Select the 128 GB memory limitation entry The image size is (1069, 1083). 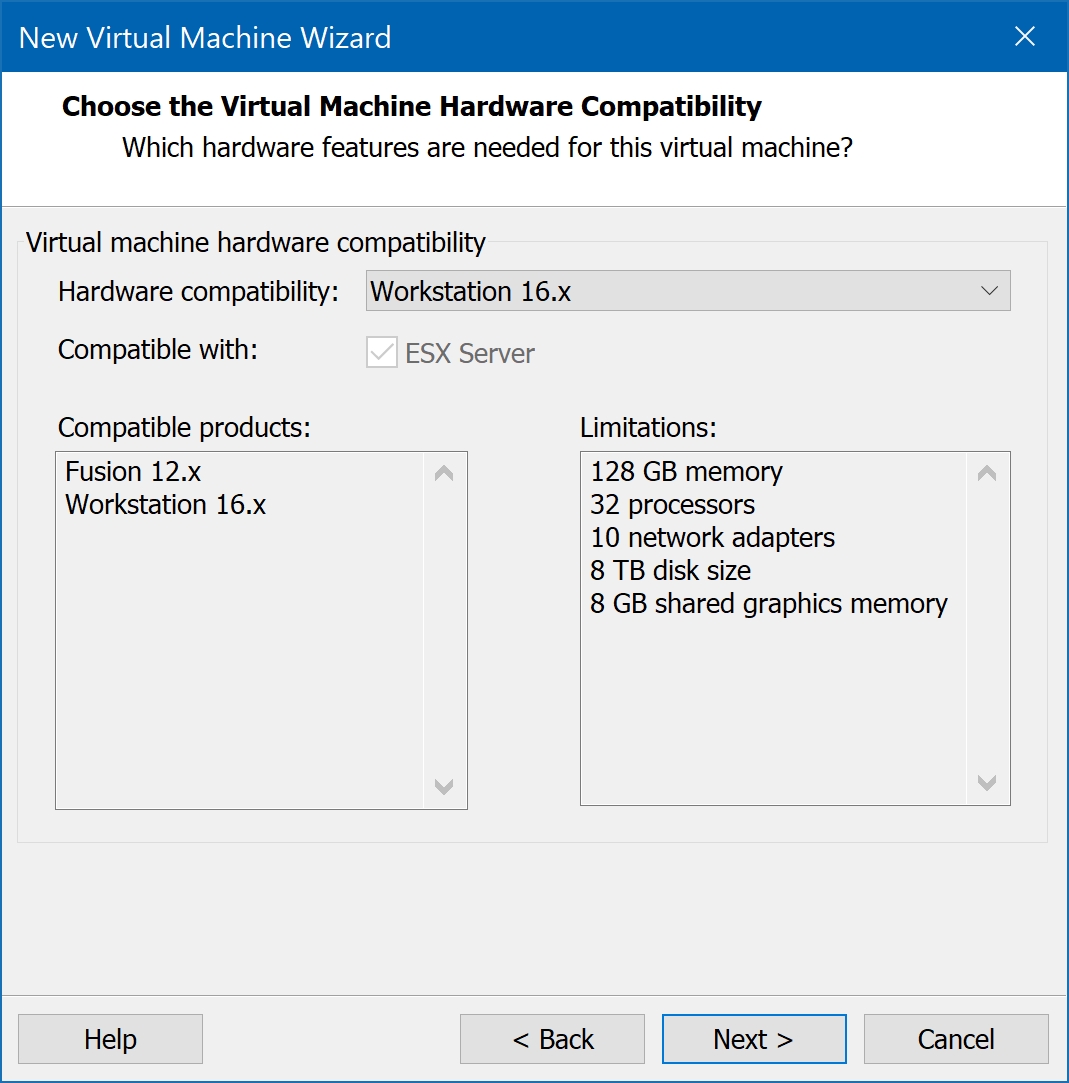pos(686,472)
